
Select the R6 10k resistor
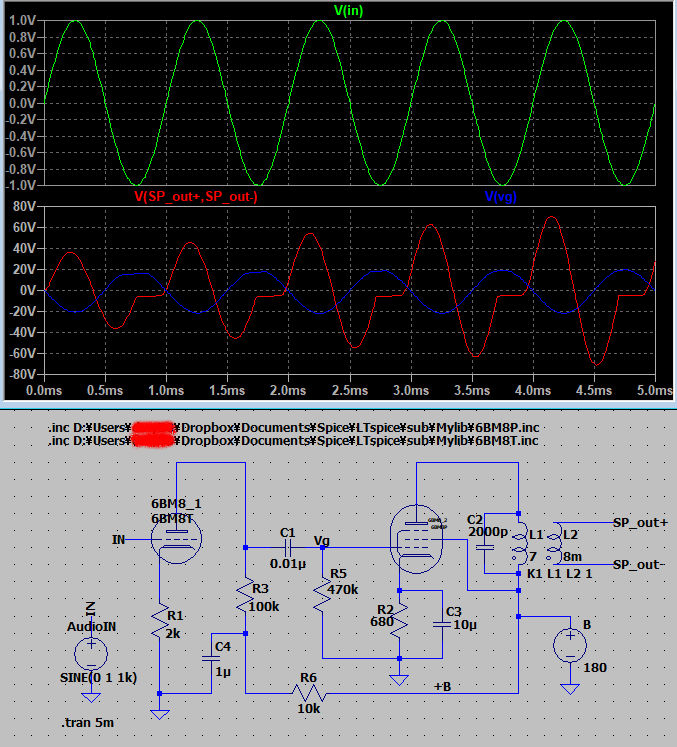[310, 691]
